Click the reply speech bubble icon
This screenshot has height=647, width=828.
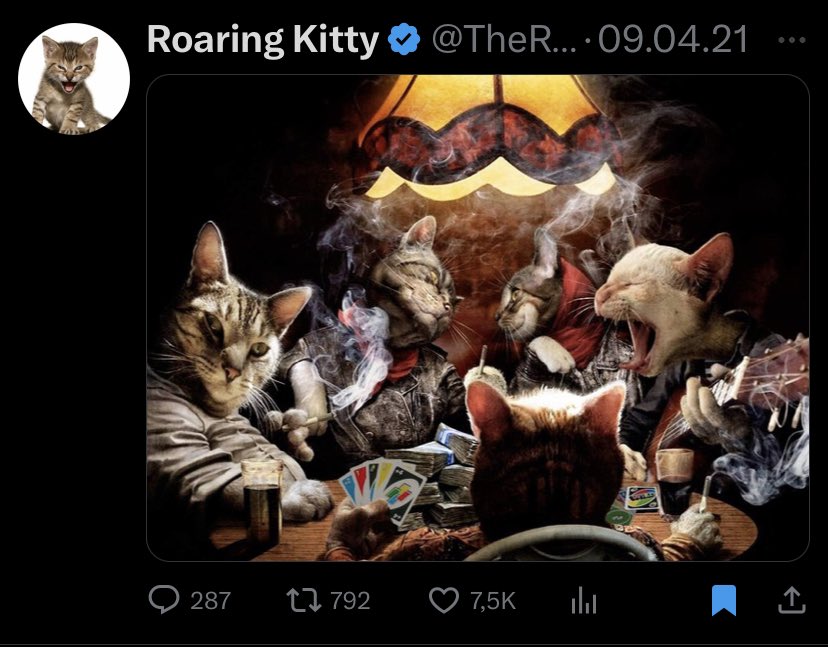click(x=162, y=599)
